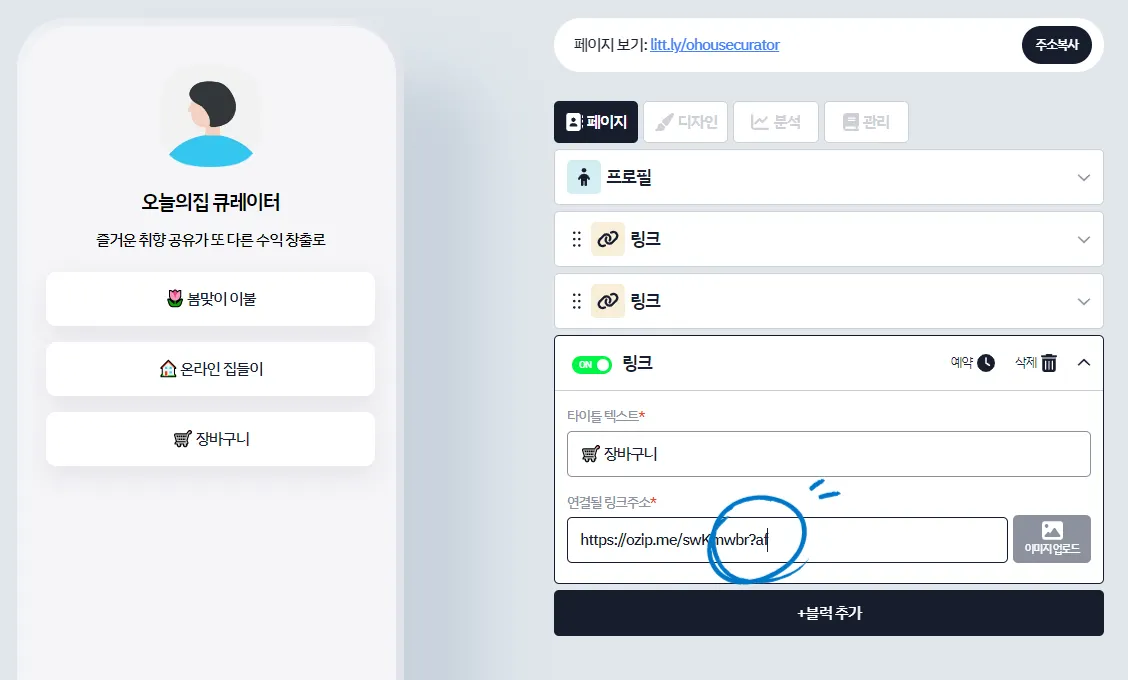Grab the first link block's drag handle dots
1128x680 pixels.
pos(576,239)
